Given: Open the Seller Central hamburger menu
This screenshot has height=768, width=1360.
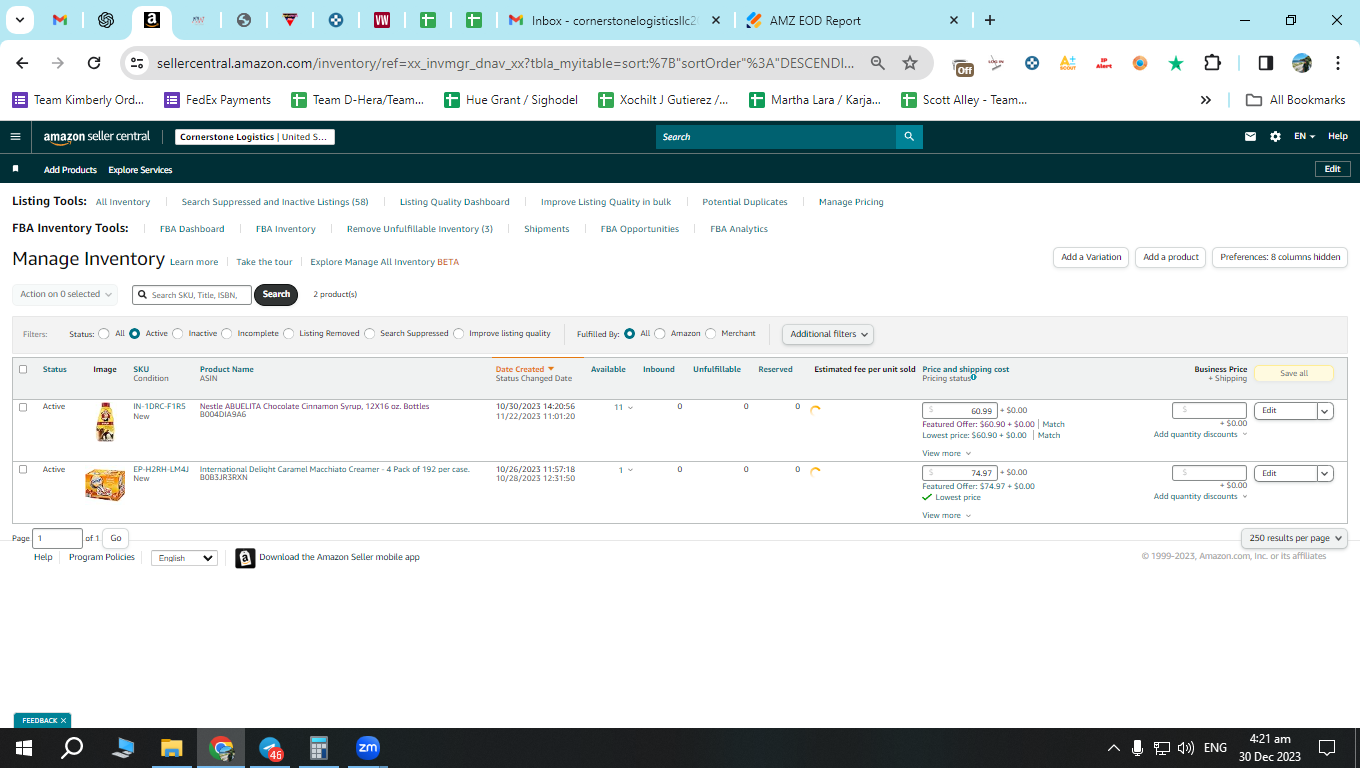Looking at the screenshot, I should (15, 137).
